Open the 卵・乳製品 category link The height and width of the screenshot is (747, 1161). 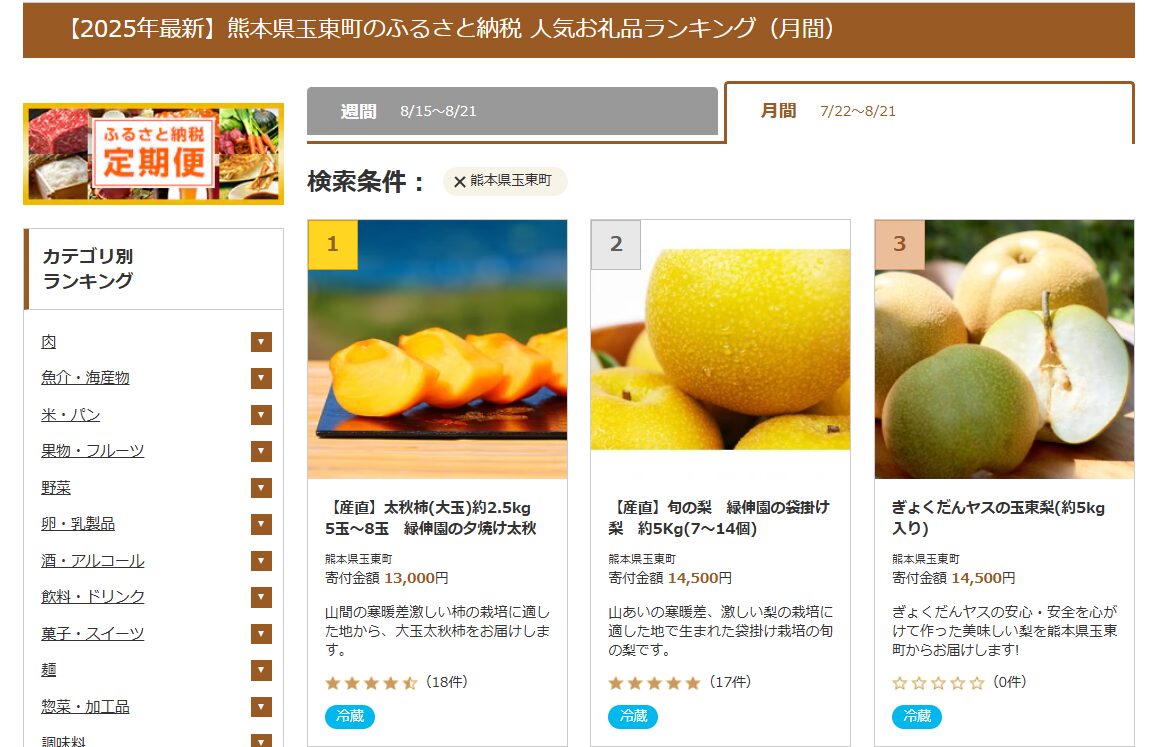coord(78,523)
